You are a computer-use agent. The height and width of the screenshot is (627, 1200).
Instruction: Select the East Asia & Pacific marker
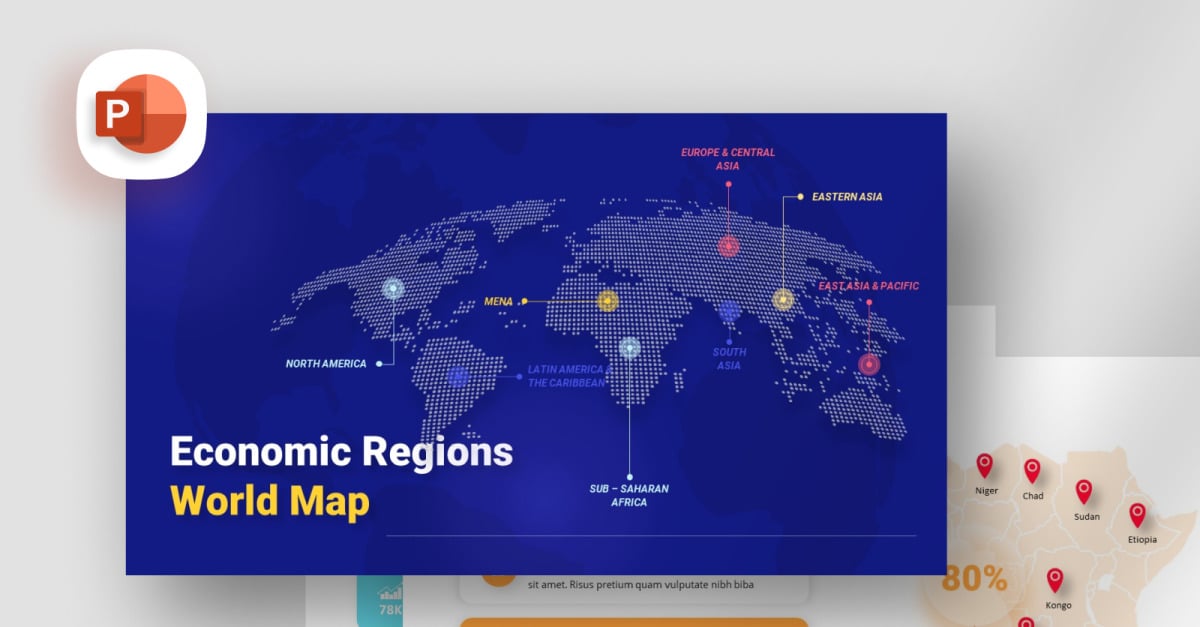(x=868, y=364)
